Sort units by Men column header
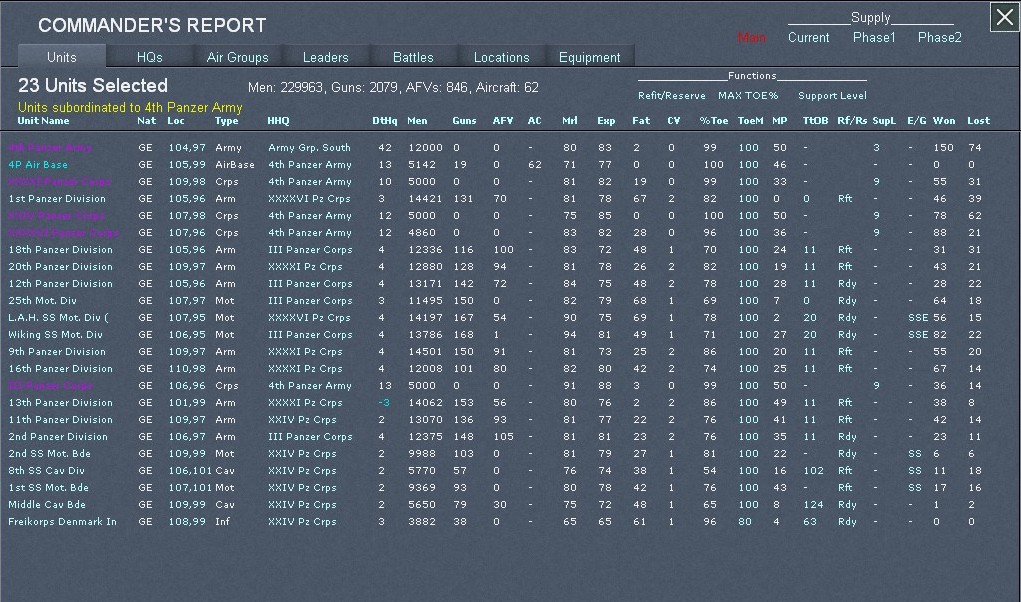This screenshot has height=602, width=1021. tap(417, 121)
